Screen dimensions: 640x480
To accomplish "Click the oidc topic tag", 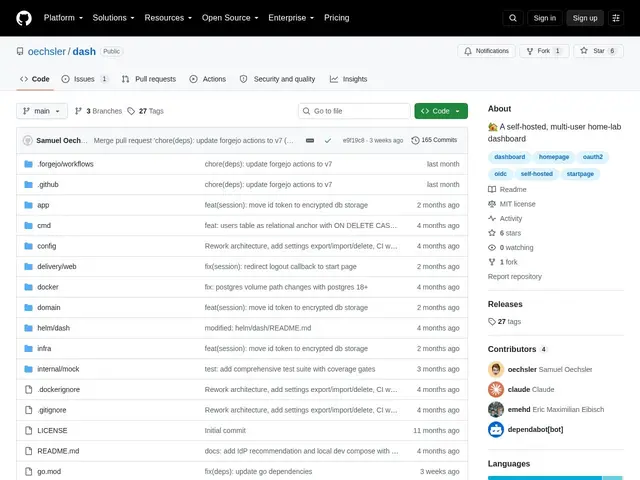I will [500, 174].
